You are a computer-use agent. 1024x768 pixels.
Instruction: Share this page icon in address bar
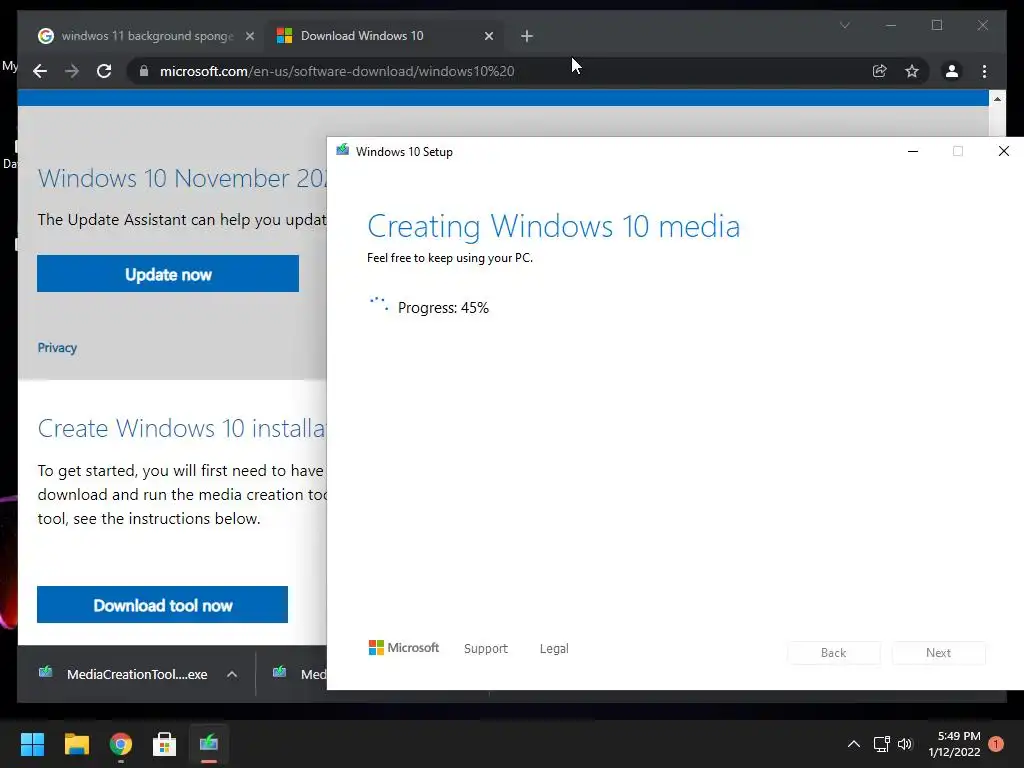pyautogui.click(x=880, y=71)
